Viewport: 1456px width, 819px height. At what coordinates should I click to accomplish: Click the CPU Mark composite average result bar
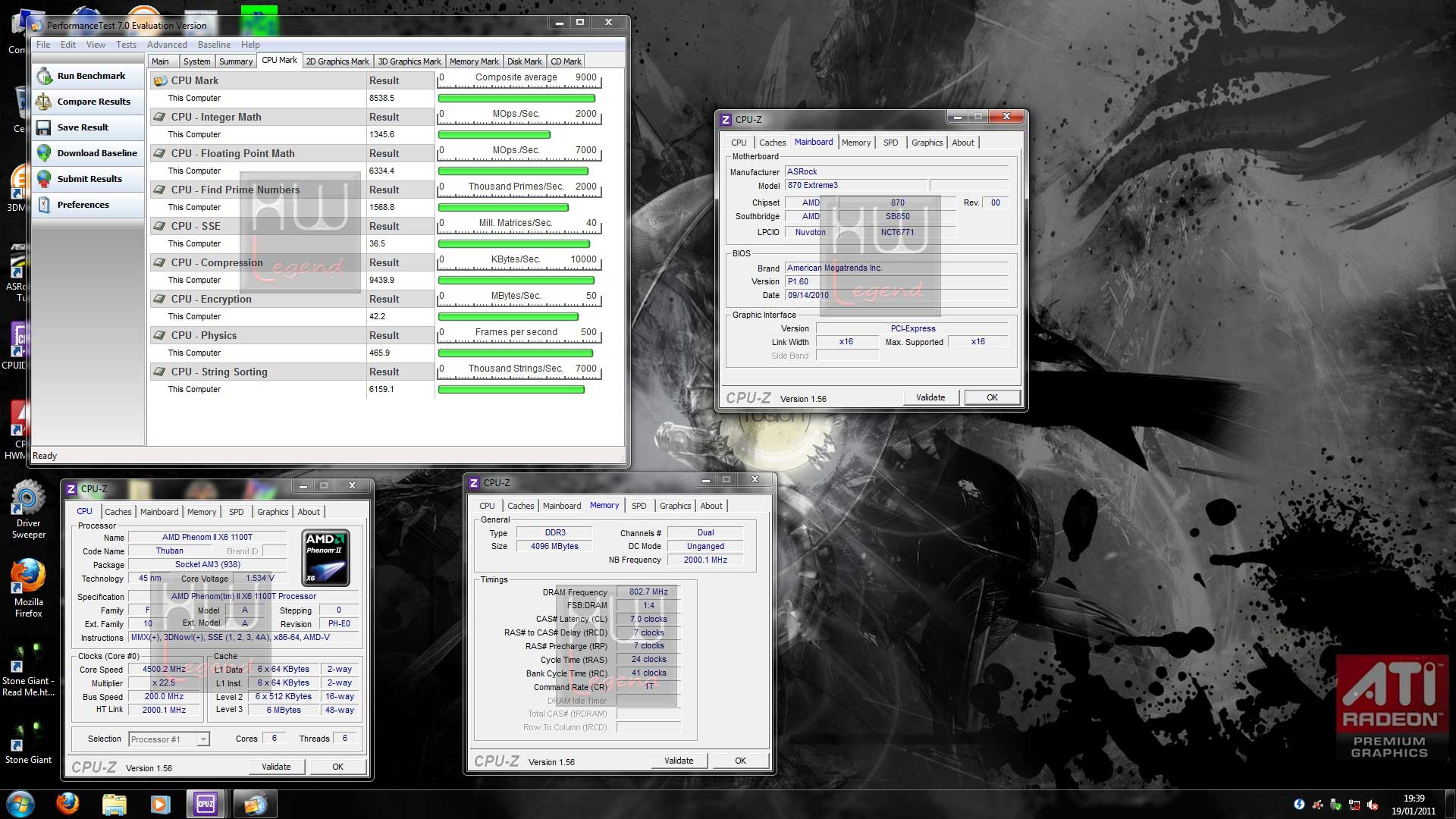coord(516,99)
